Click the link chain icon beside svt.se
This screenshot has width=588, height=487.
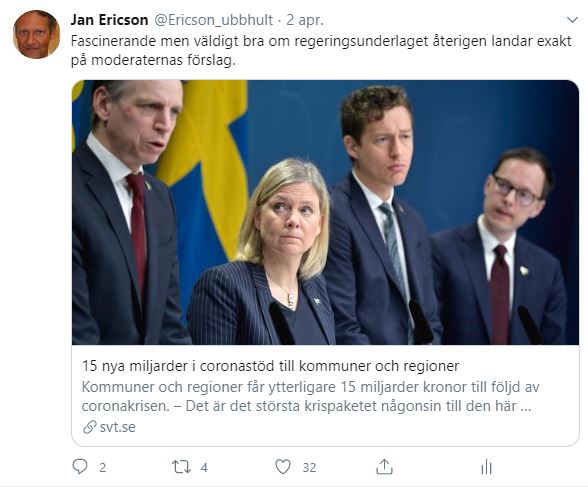tap(90, 427)
